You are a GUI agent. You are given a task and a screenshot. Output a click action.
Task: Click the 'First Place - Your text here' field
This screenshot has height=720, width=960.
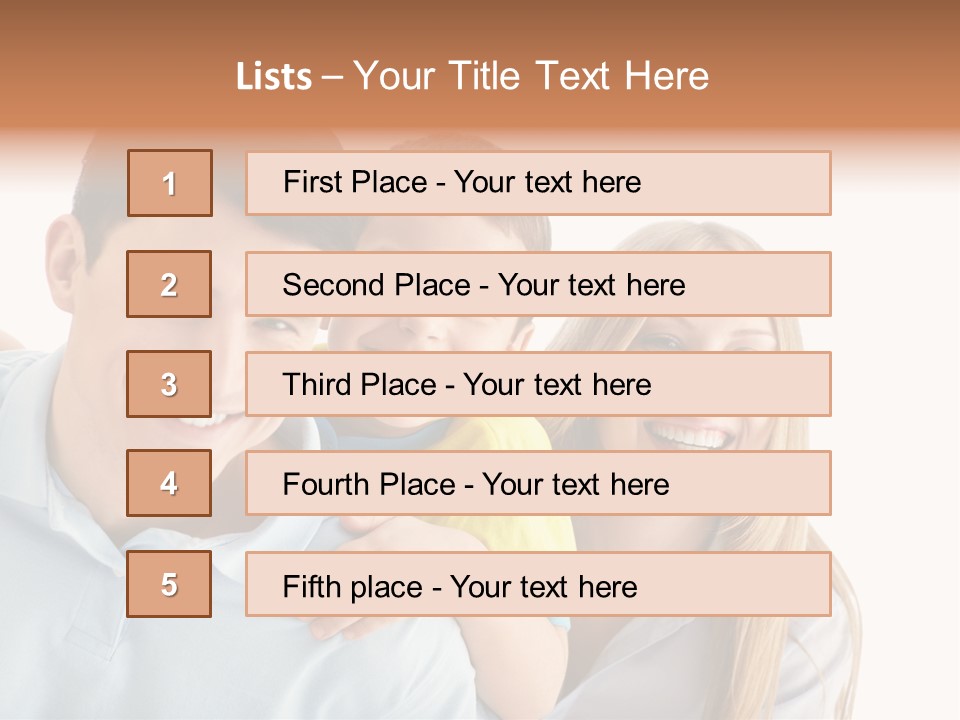pyautogui.click(x=538, y=183)
